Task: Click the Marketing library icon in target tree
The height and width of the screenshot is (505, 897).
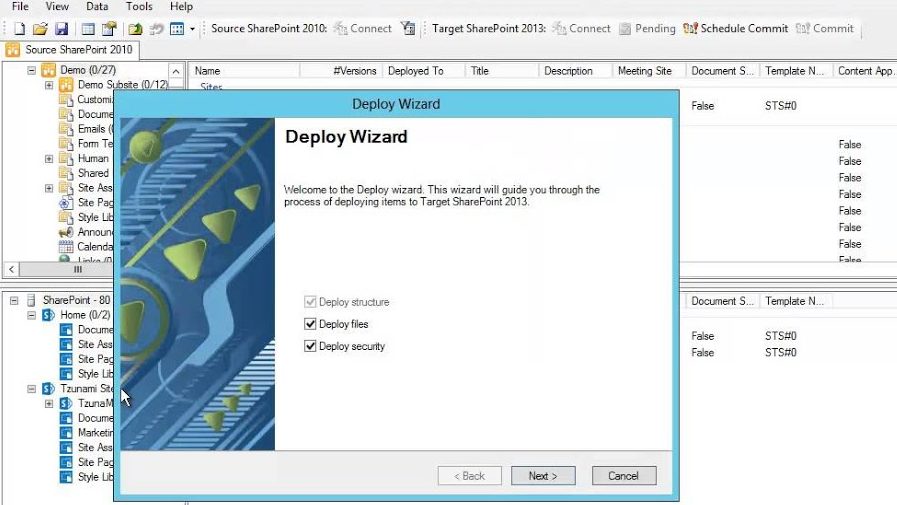Action: click(66, 433)
